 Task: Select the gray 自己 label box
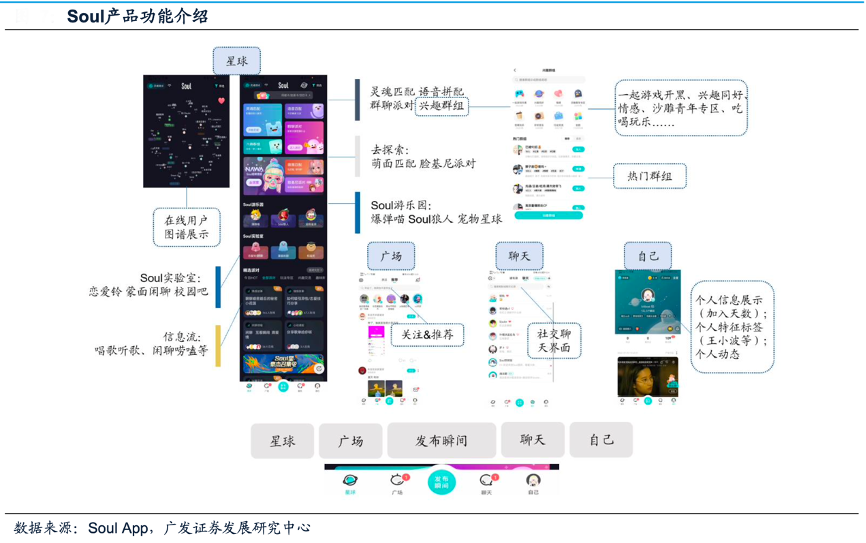pyautogui.click(x=601, y=440)
